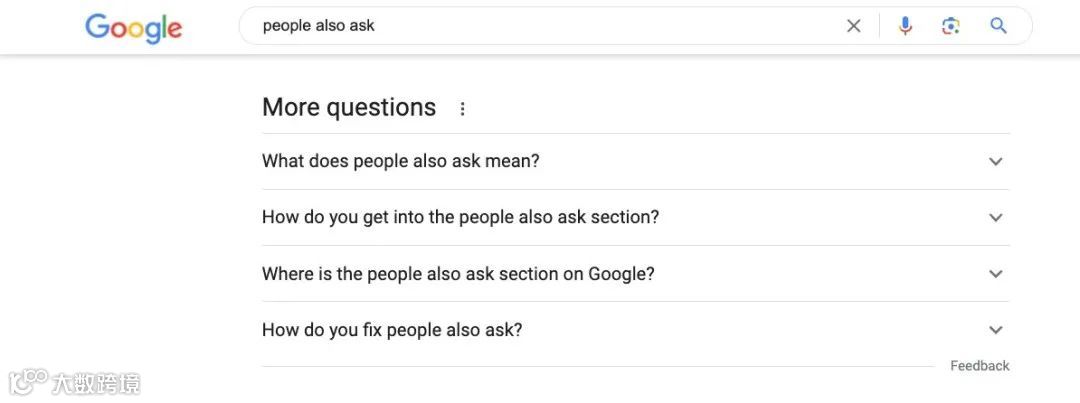Click the magnifying glass search icon
This screenshot has height=403, width=1080.
click(x=998, y=26)
